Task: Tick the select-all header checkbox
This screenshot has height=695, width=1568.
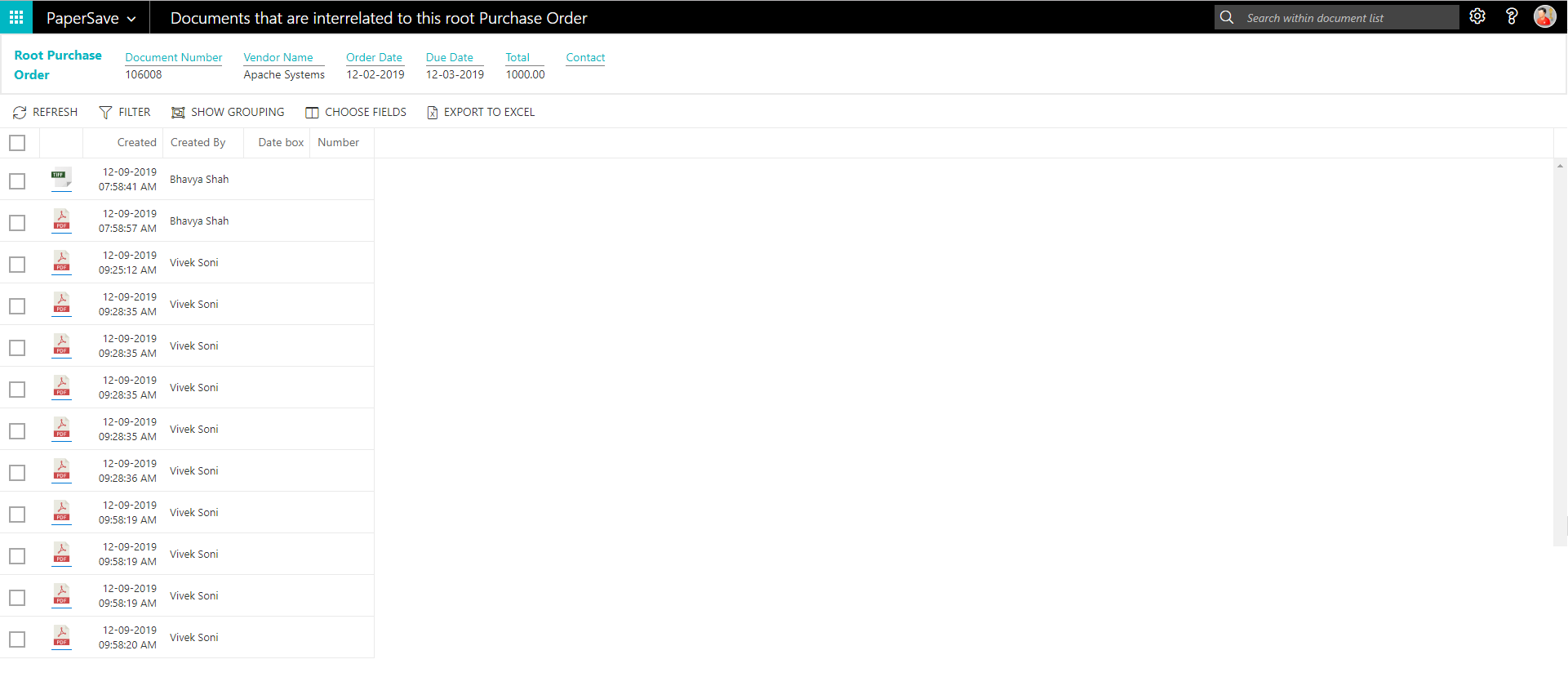Action: click(17, 143)
